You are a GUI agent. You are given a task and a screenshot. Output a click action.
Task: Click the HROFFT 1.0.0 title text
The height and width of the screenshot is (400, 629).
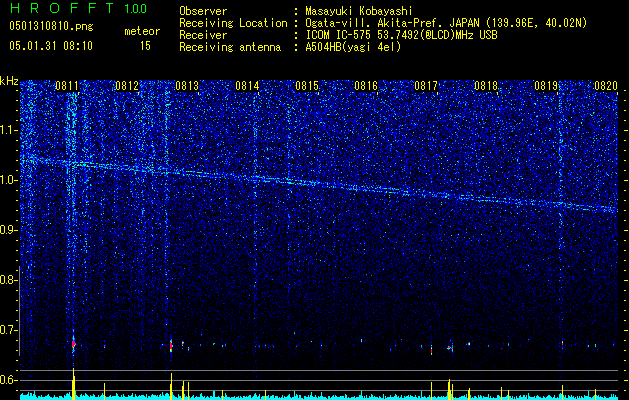click(x=78, y=8)
